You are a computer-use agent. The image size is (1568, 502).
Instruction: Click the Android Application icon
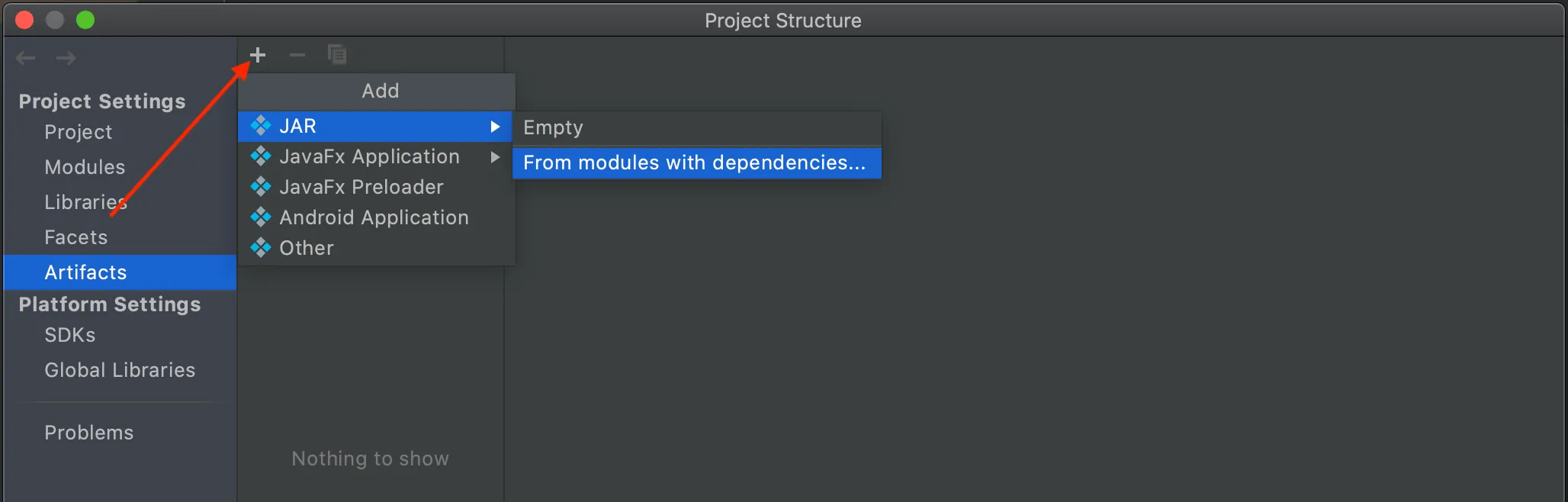pyautogui.click(x=261, y=217)
